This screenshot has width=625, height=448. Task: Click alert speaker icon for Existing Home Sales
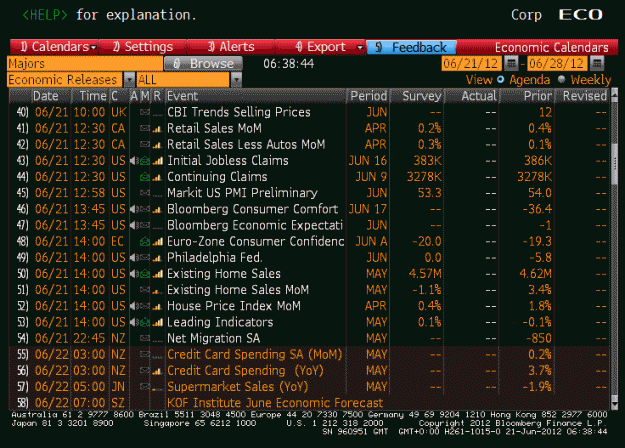coord(134,274)
